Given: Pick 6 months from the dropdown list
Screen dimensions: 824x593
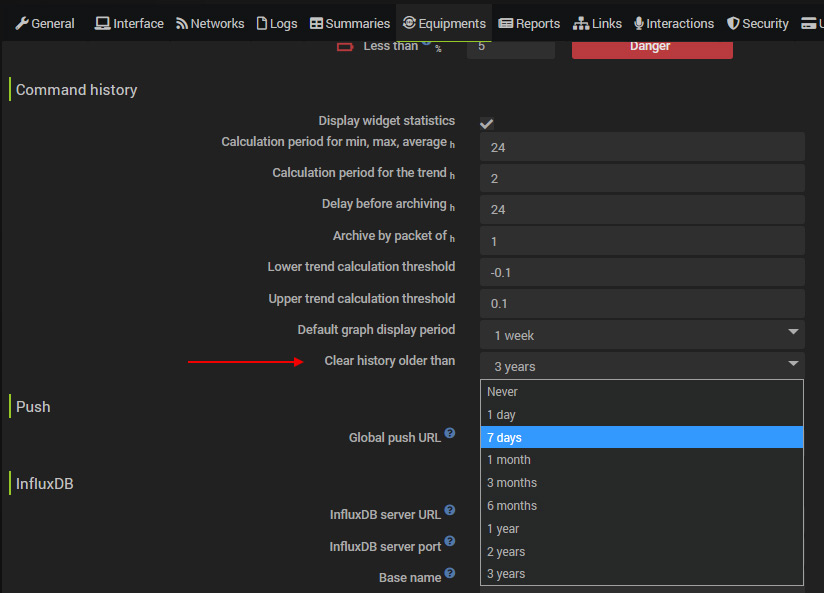Looking at the screenshot, I should 642,506.
